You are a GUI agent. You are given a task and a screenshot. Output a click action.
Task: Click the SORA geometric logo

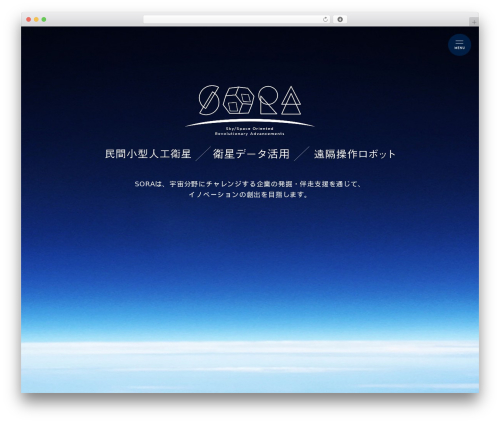point(250,100)
